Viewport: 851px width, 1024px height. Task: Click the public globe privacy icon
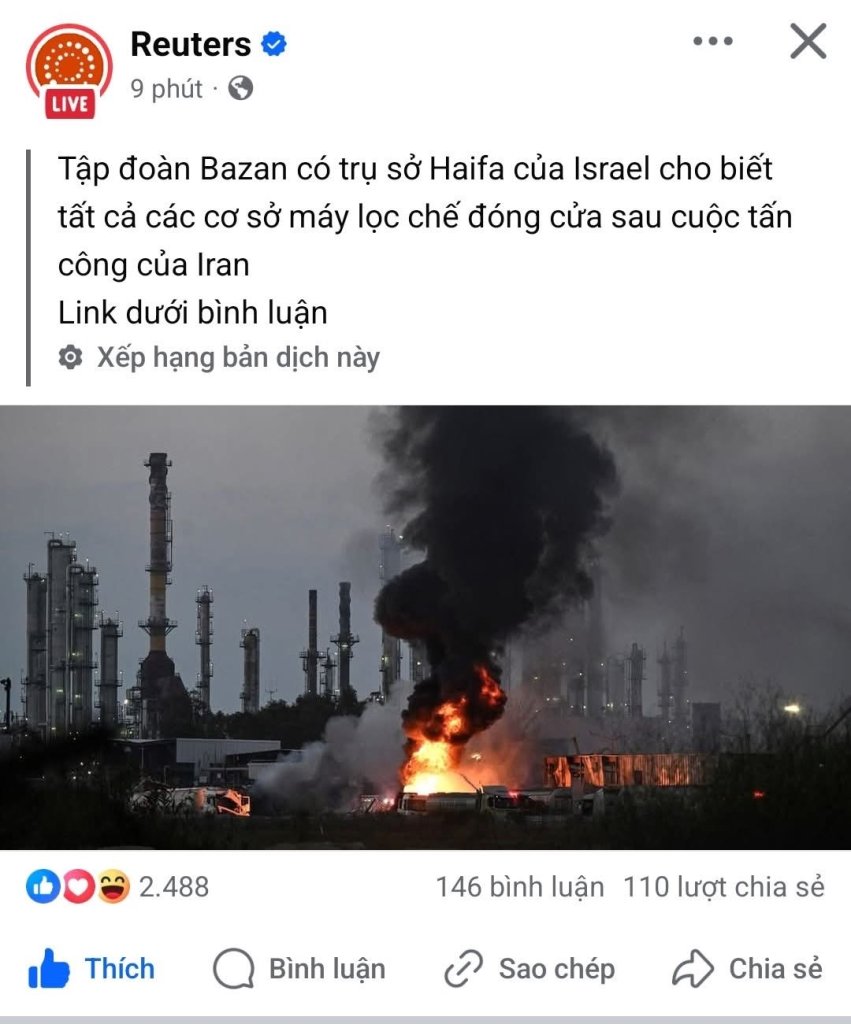(240, 88)
